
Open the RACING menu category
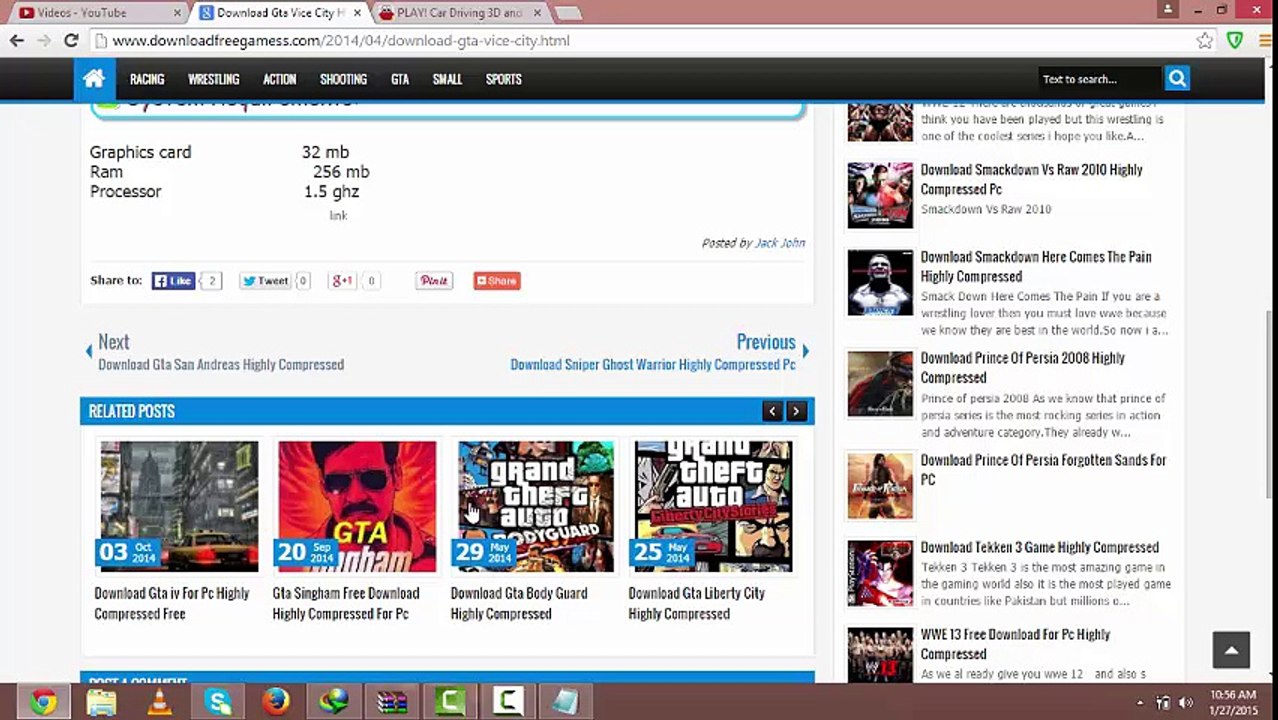click(x=147, y=79)
